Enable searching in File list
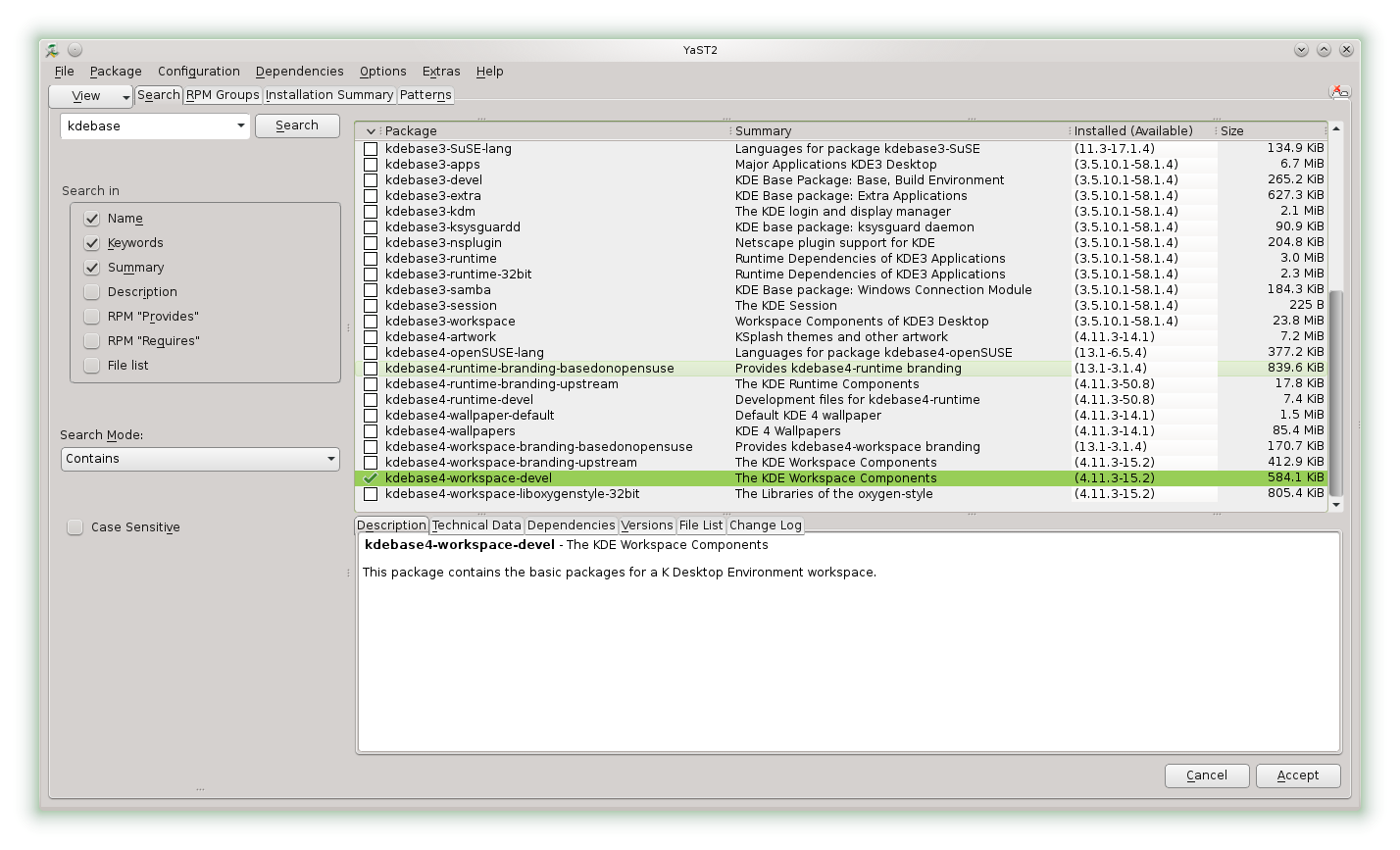1400x850 pixels. pyautogui.click(x=92, y=366)
